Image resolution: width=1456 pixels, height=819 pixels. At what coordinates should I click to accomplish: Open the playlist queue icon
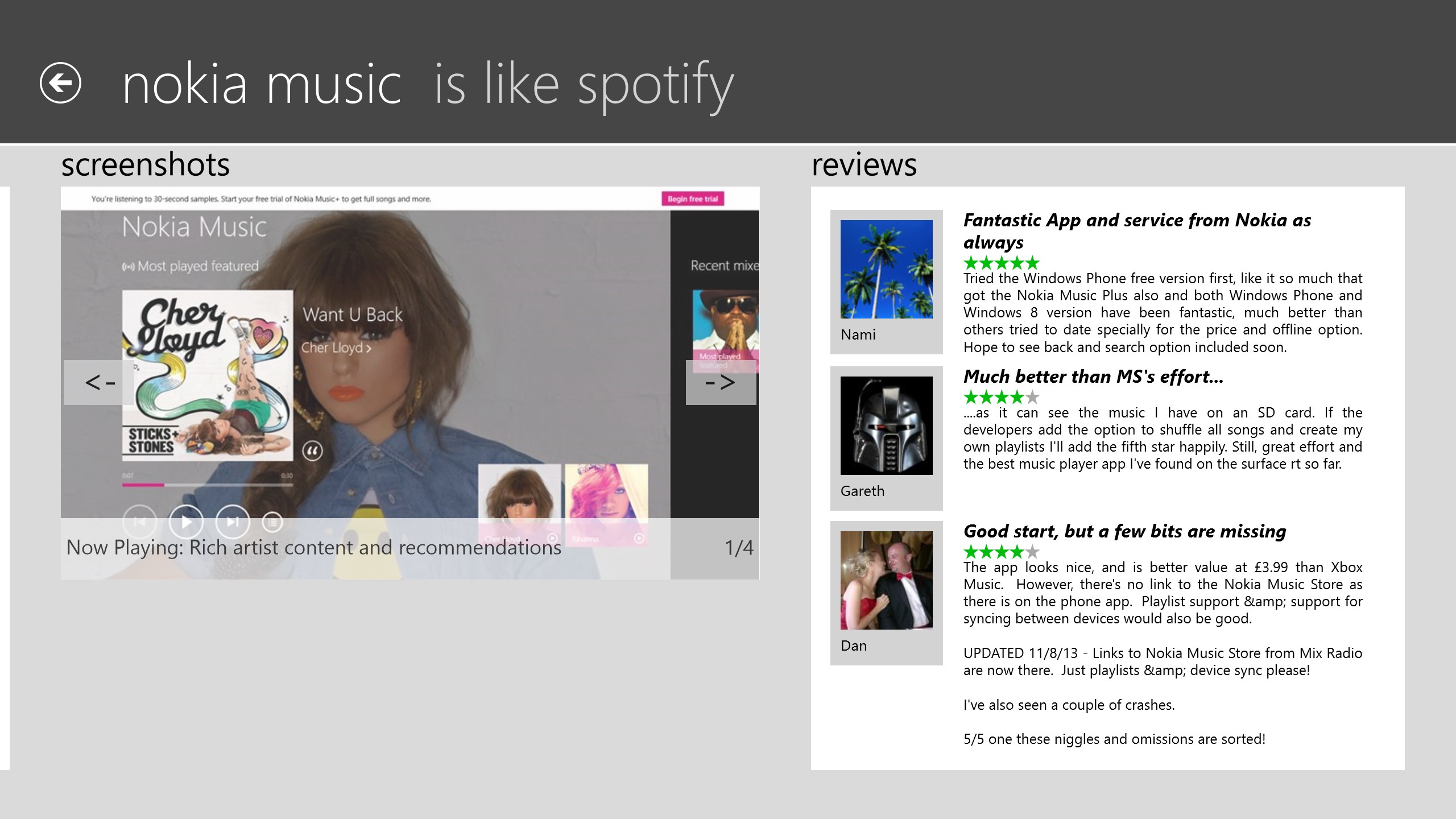[272, 521]
